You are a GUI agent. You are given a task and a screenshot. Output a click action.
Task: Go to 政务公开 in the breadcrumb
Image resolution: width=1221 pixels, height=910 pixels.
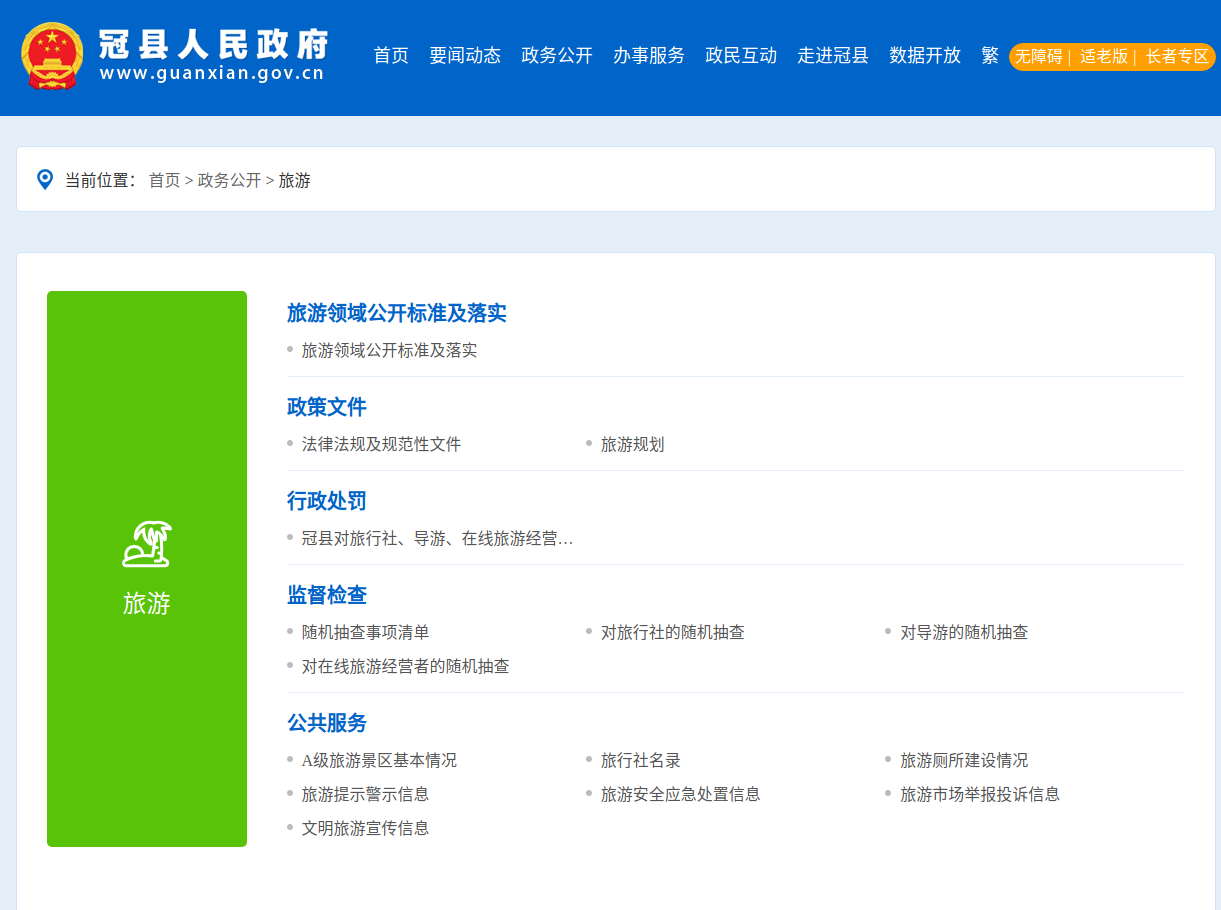click(229, 180)
